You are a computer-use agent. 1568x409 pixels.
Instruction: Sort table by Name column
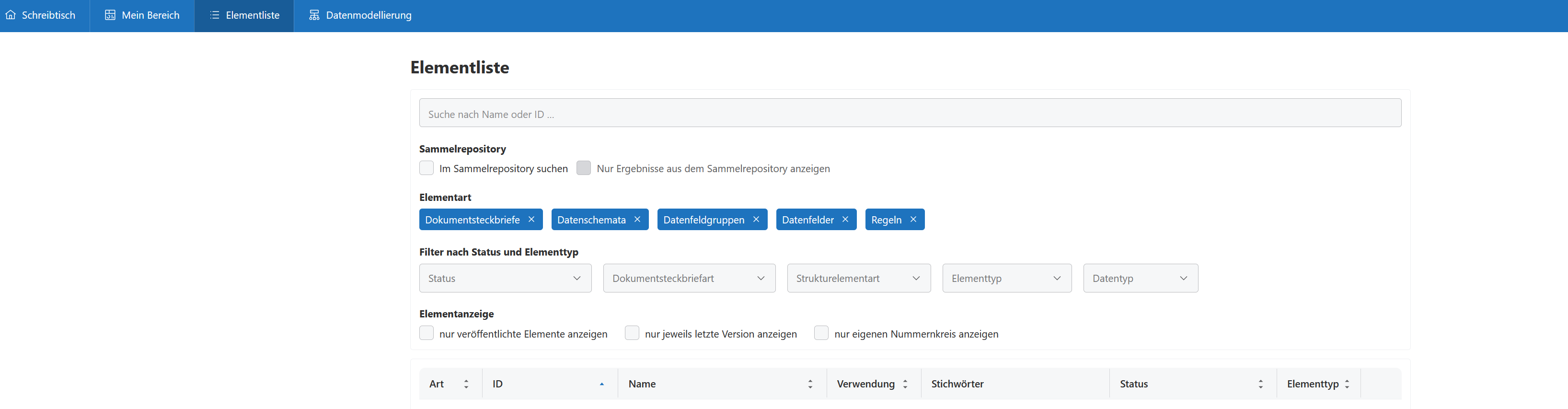(809, 384)
